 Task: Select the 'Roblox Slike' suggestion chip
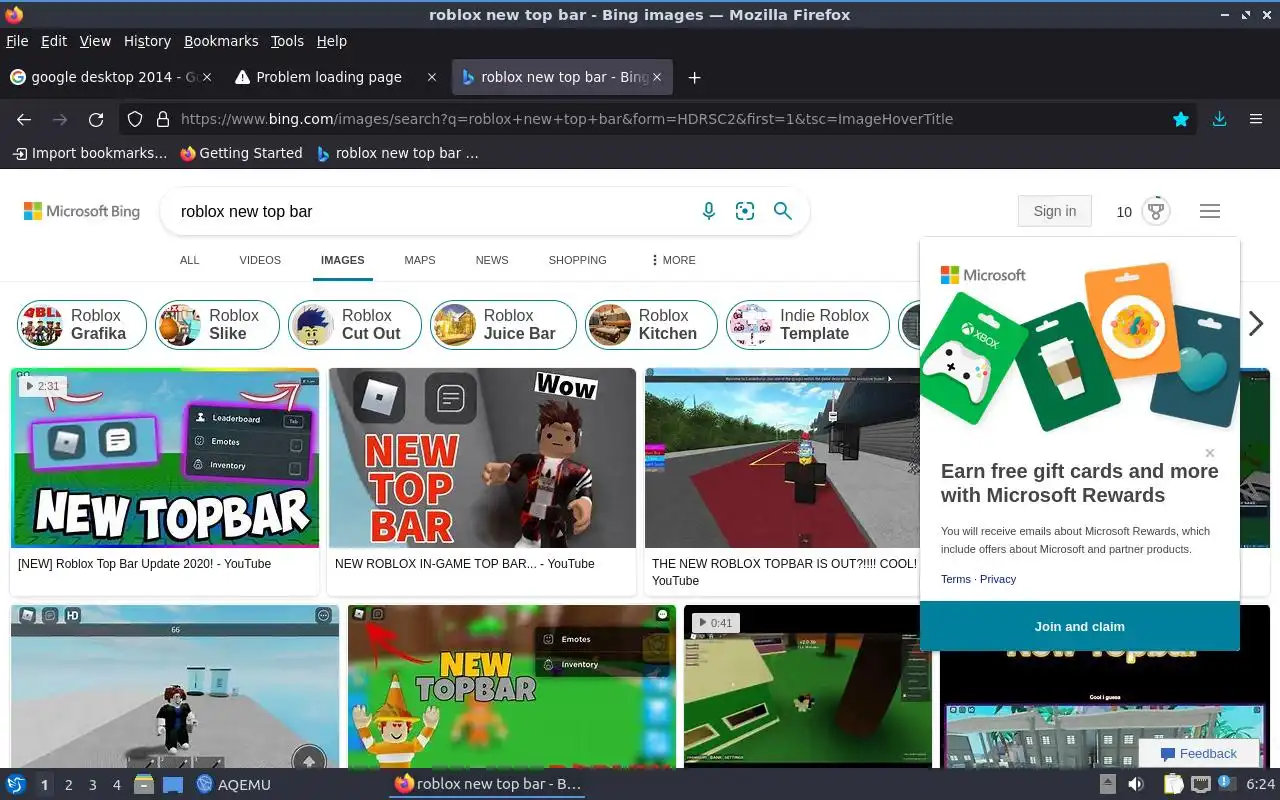pos(217,325)
